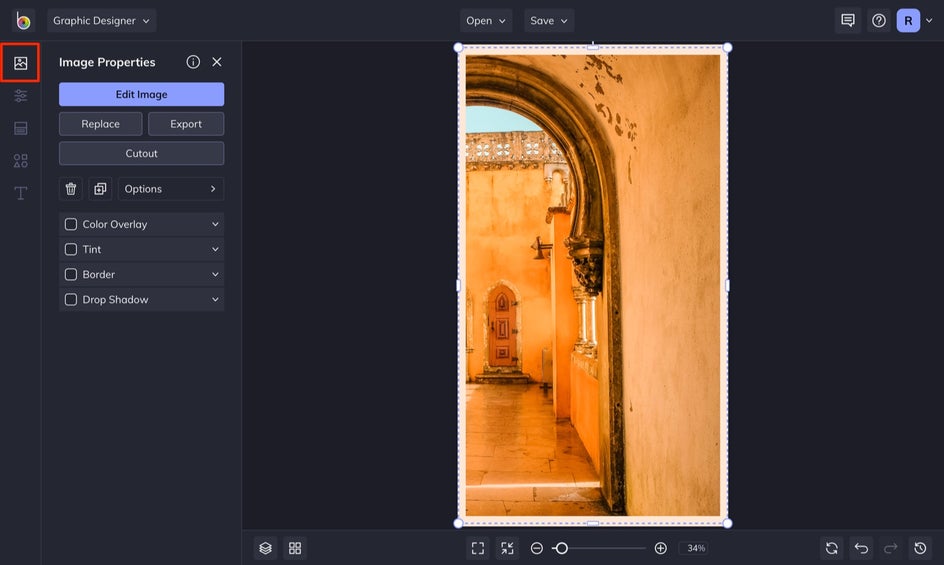This screenshot has width=944, height=565.
Task: Enable the Border checkbox
Action: [x=71, y=275]
